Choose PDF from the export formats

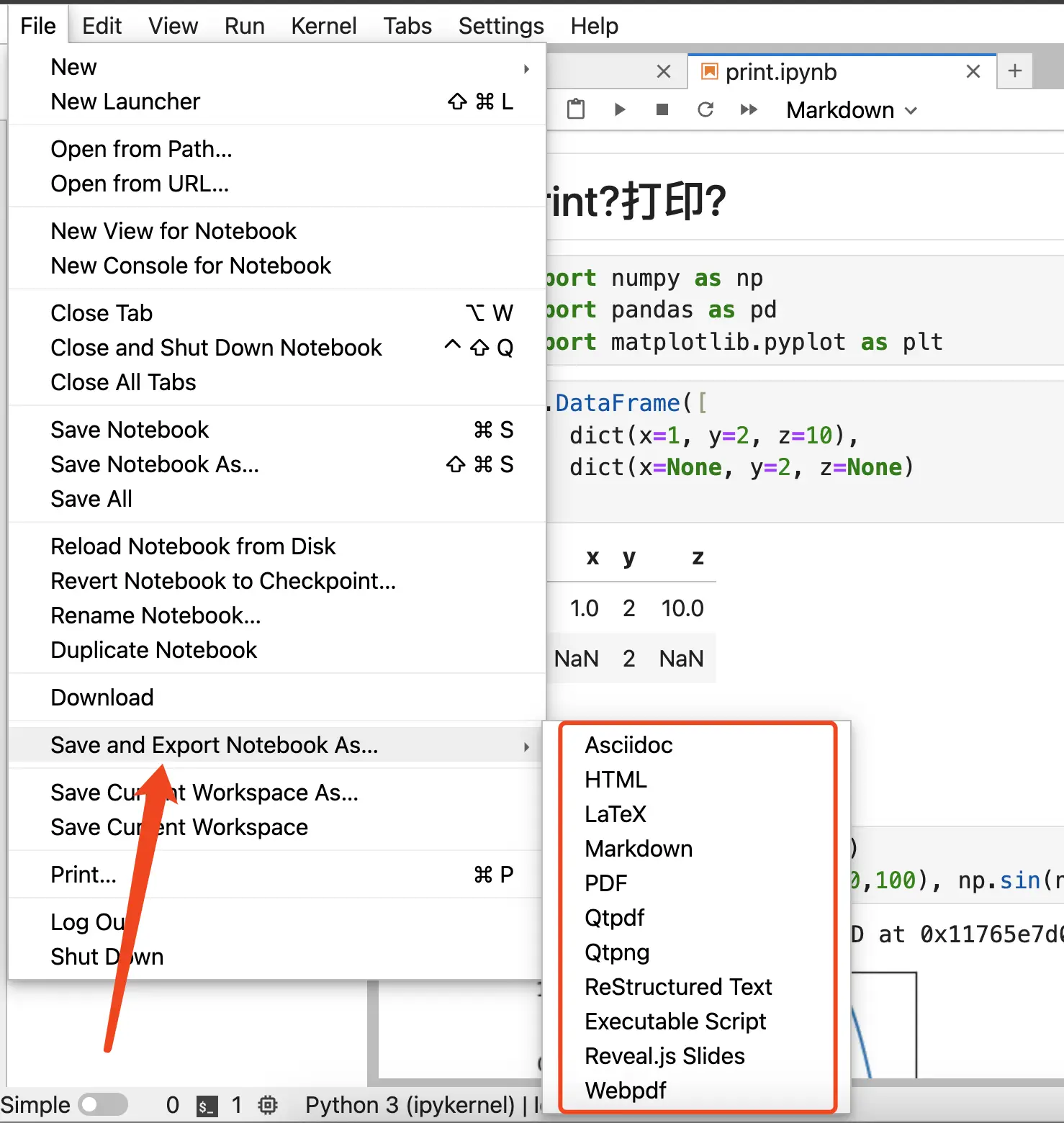[605, 883]
